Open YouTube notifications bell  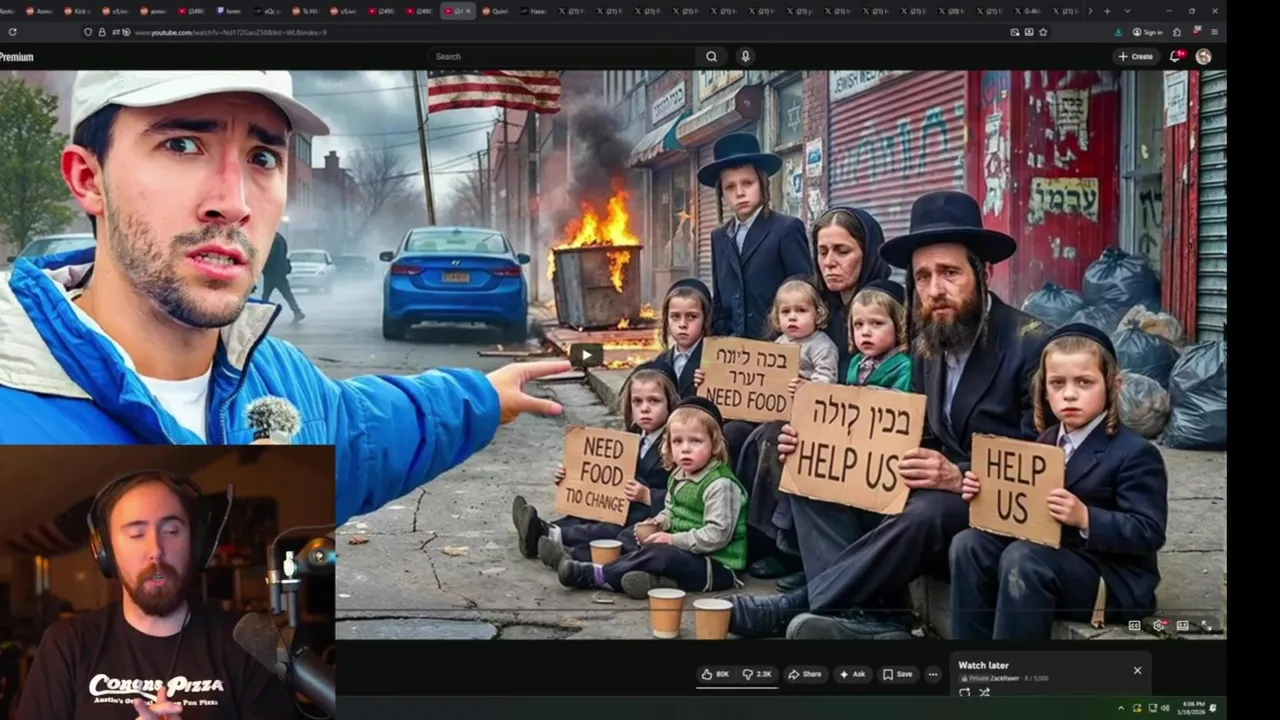click(1176, 56)
